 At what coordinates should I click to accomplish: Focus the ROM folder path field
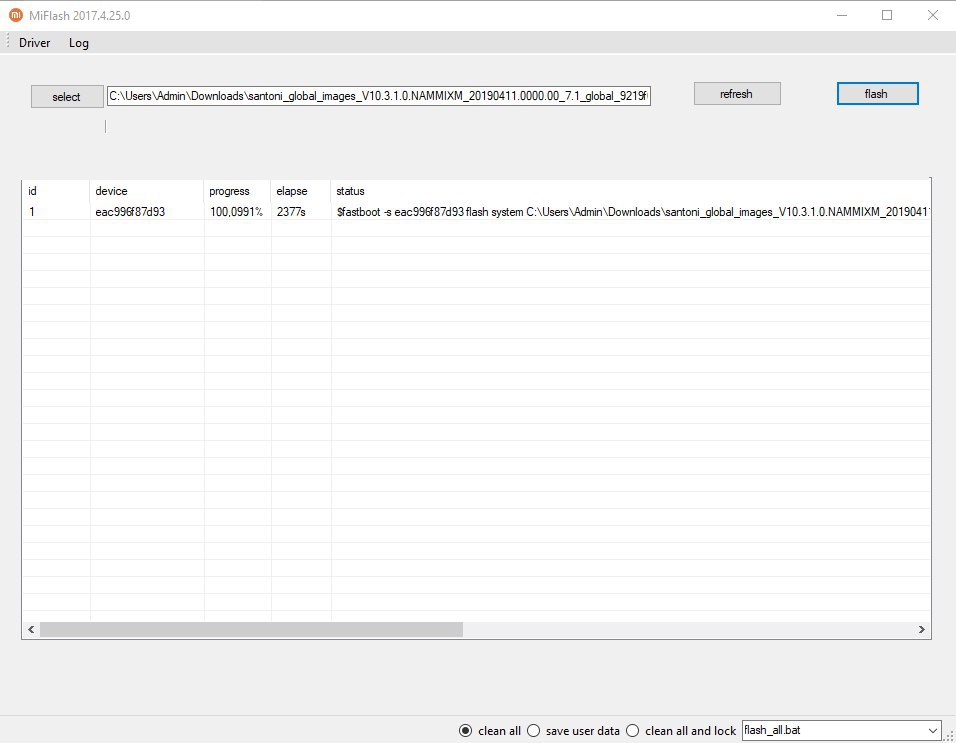(379, 96)
